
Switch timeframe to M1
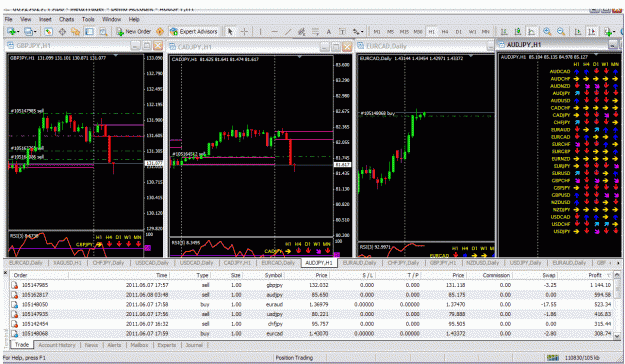[x=377, y=31]
